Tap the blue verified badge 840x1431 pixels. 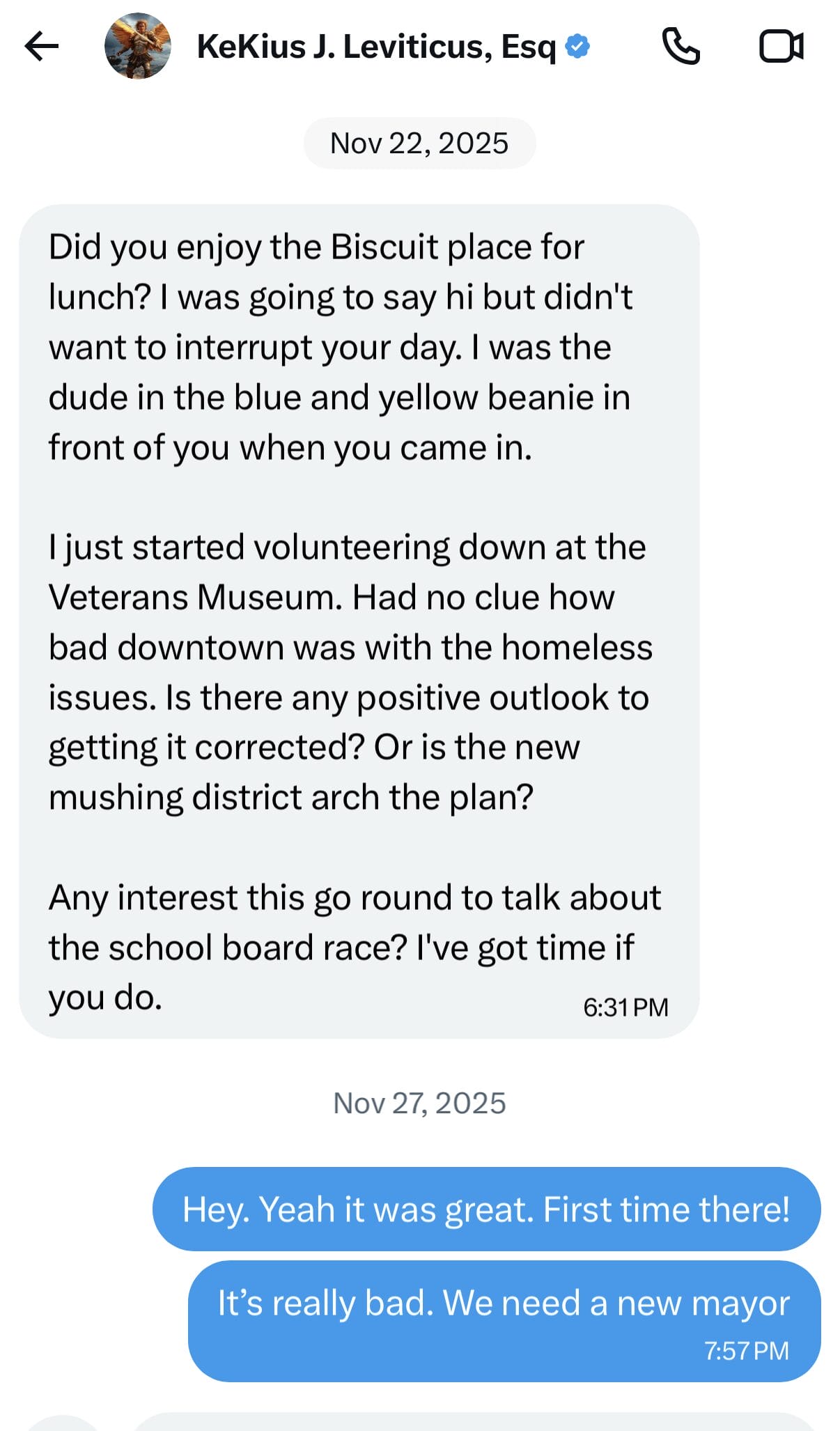pyautogui.click(x=577, y=47)
